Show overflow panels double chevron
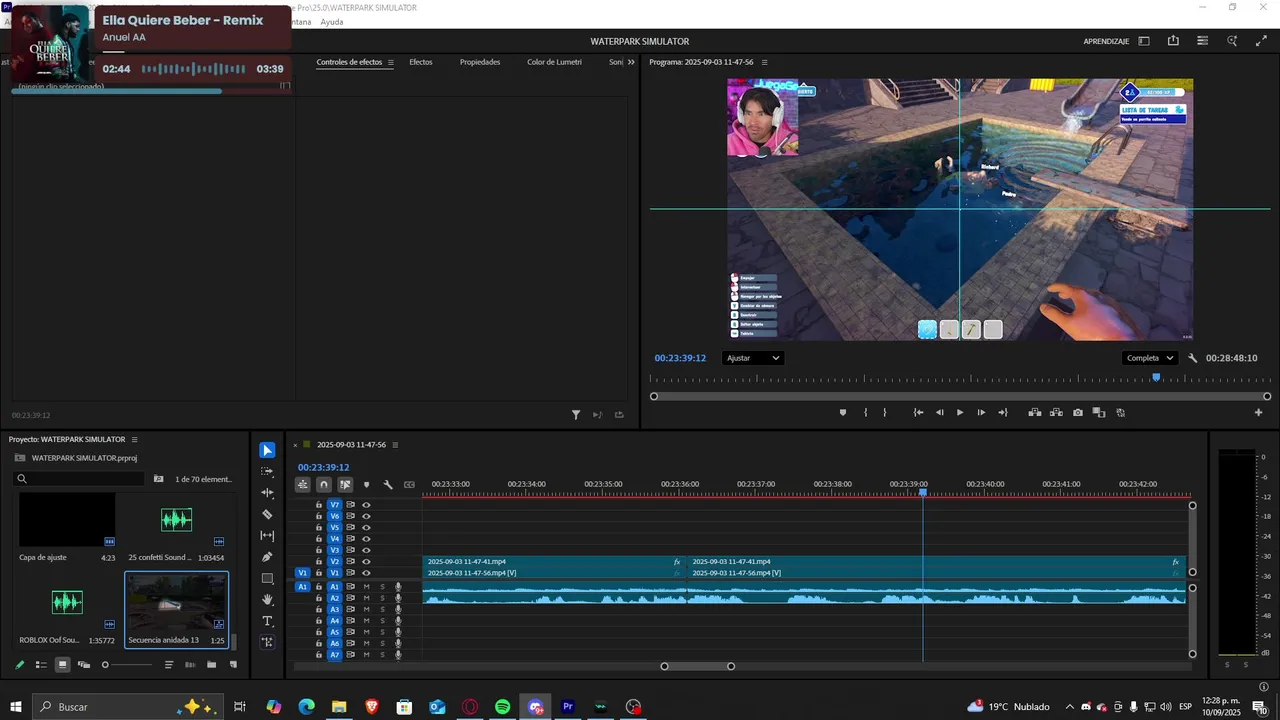Image resolution: width=1280 pixels, height=720 pixels. tap(631, 62)
